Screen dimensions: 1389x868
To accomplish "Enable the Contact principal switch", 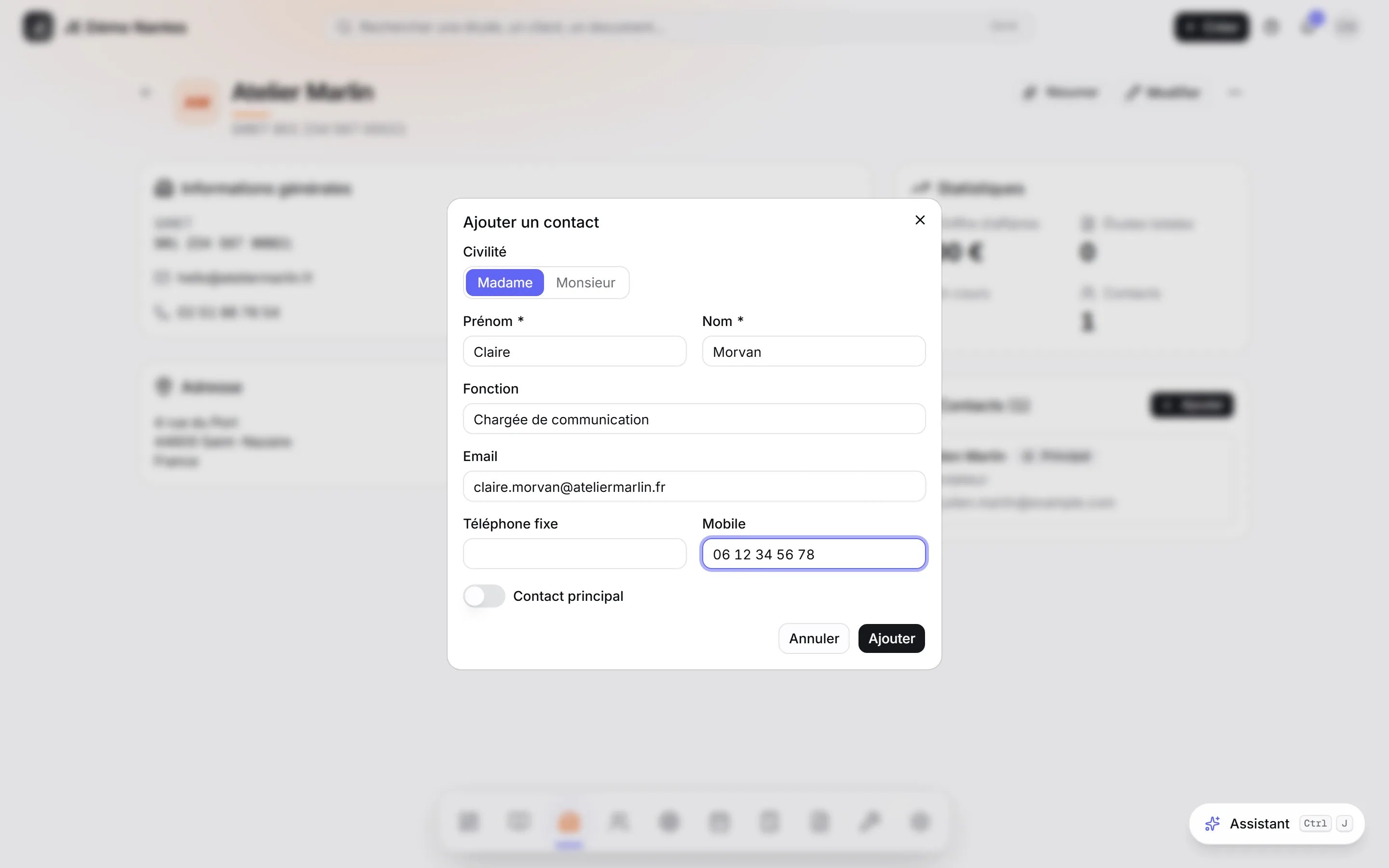I will point(484,596).
